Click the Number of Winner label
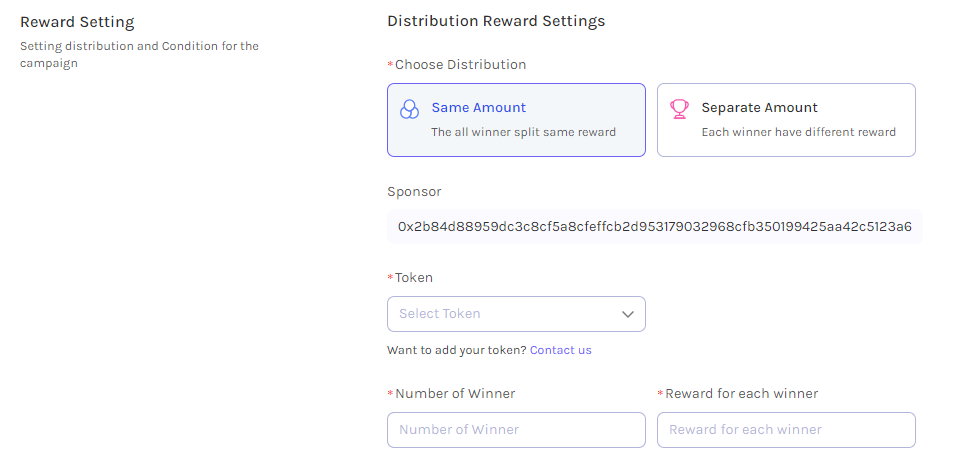This screenshot has width=966, height=462. tap(455, 394)
